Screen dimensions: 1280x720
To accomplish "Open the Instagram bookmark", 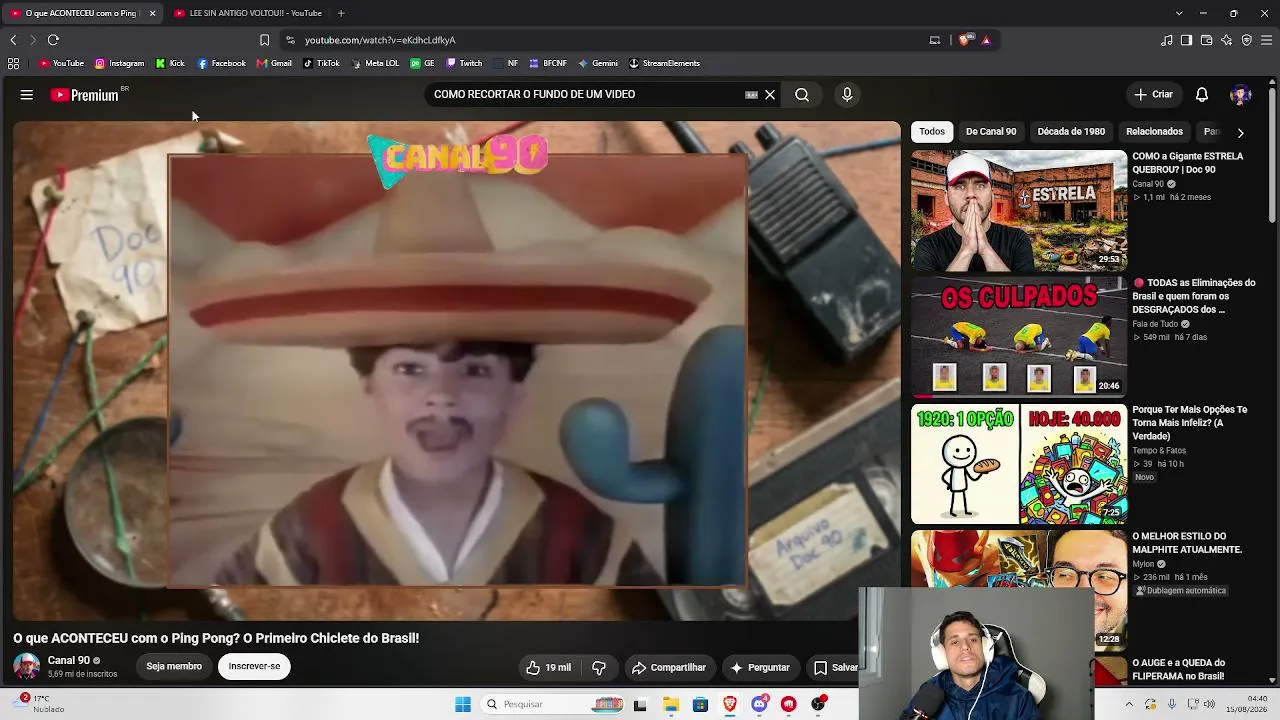I will 120,63.
